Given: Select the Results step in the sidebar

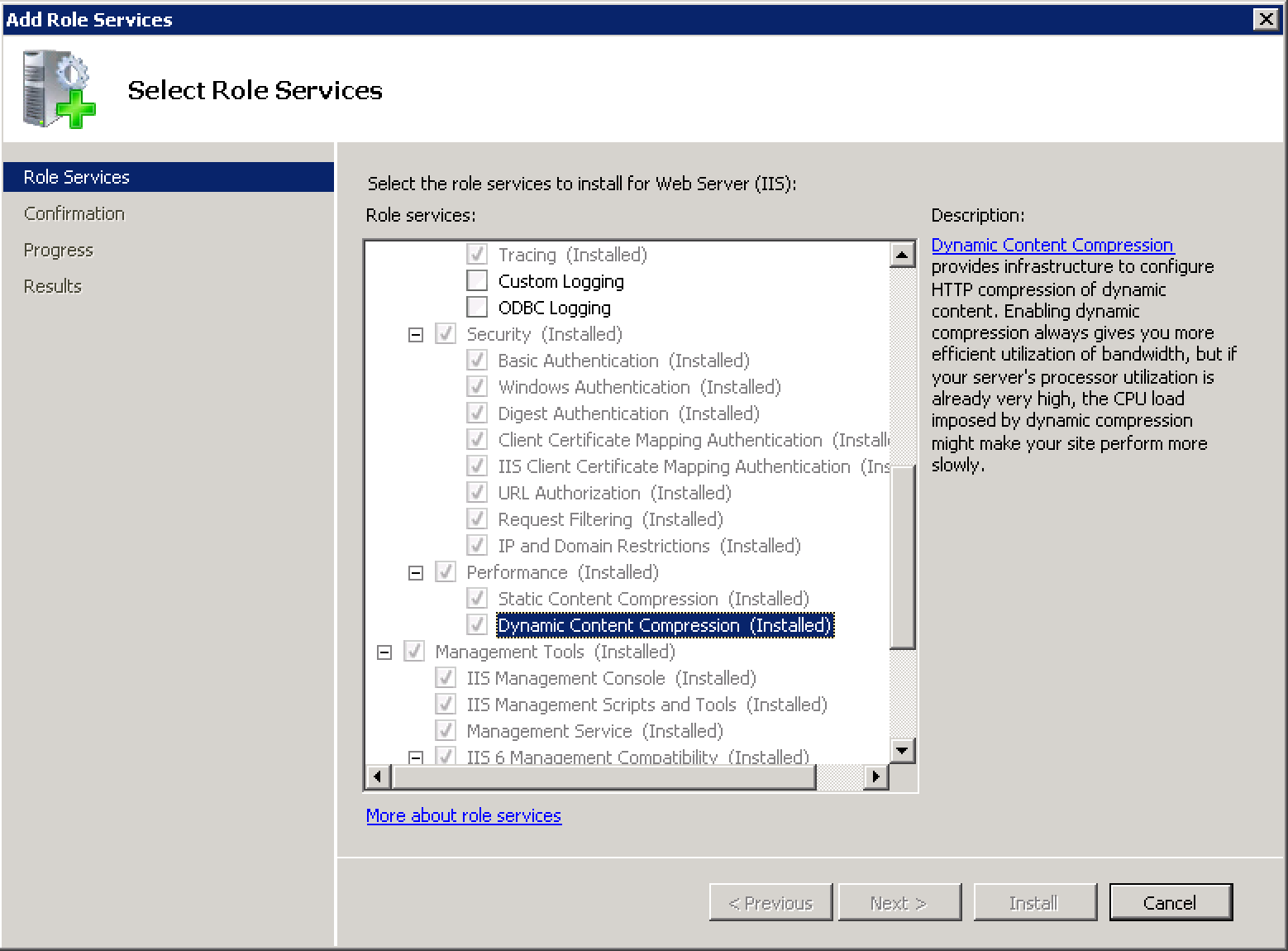Looking at the screenshot, I should pos(52,285).
